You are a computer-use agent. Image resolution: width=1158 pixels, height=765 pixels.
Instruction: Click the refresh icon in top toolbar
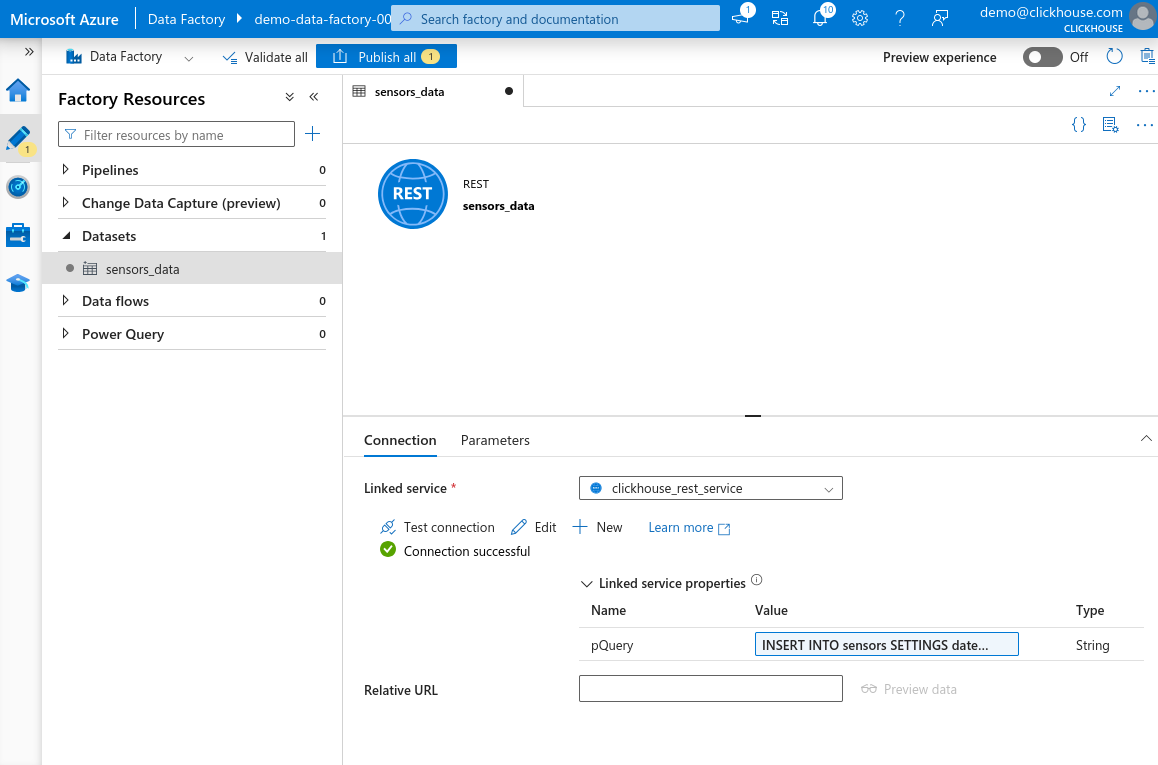point(1115,57)
